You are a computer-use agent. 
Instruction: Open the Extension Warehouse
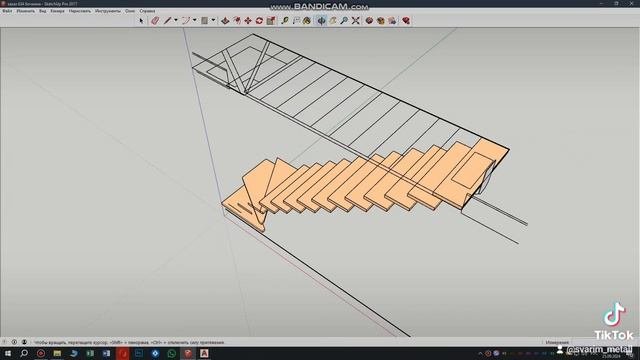(380, 20)
